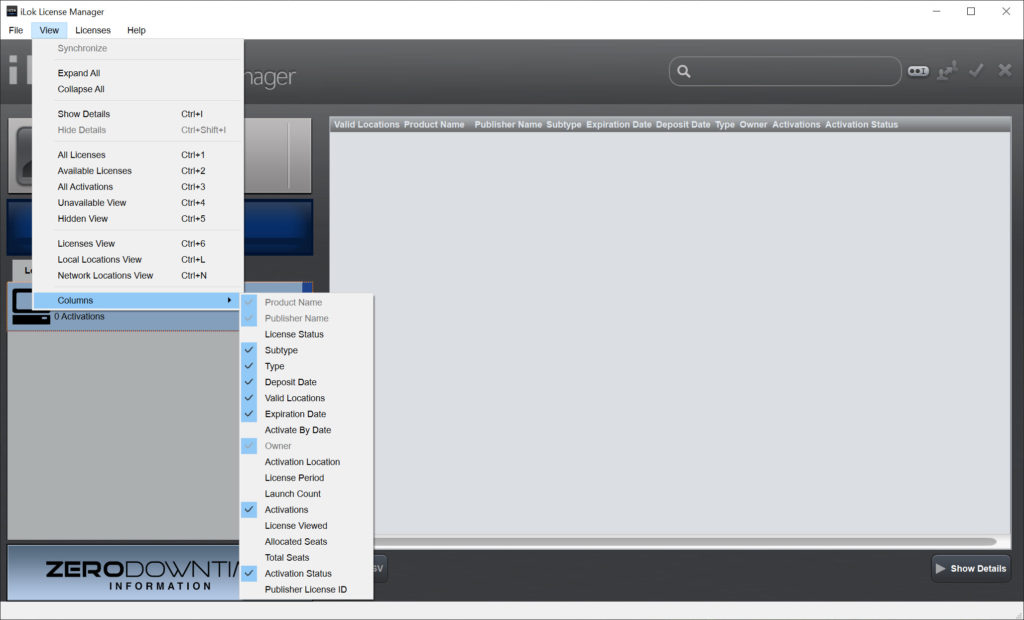
Task: Sort by Valid Locations column header
Action: [366, 124]
